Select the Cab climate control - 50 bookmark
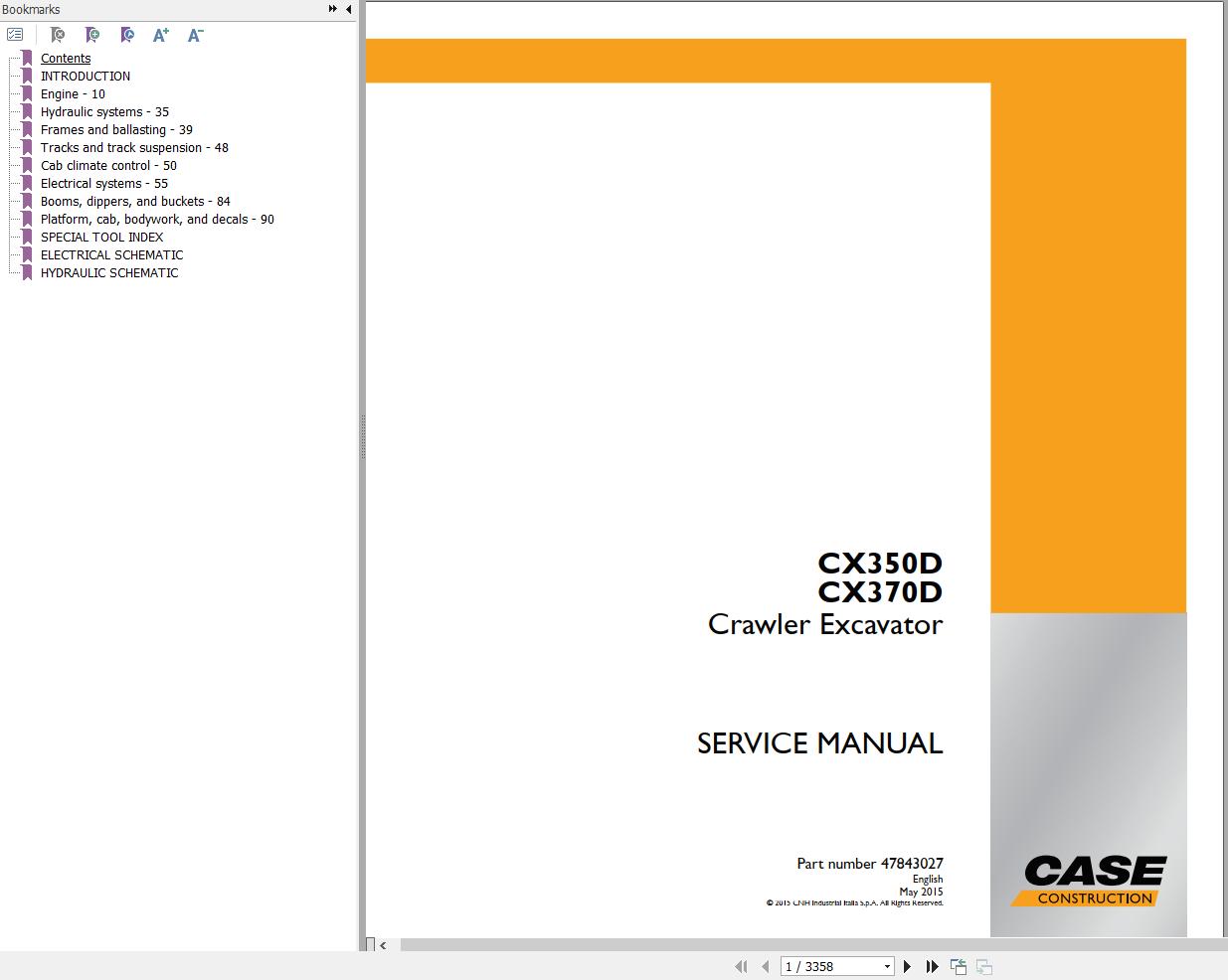The image size is (1228, 980). tap(108, 166)
